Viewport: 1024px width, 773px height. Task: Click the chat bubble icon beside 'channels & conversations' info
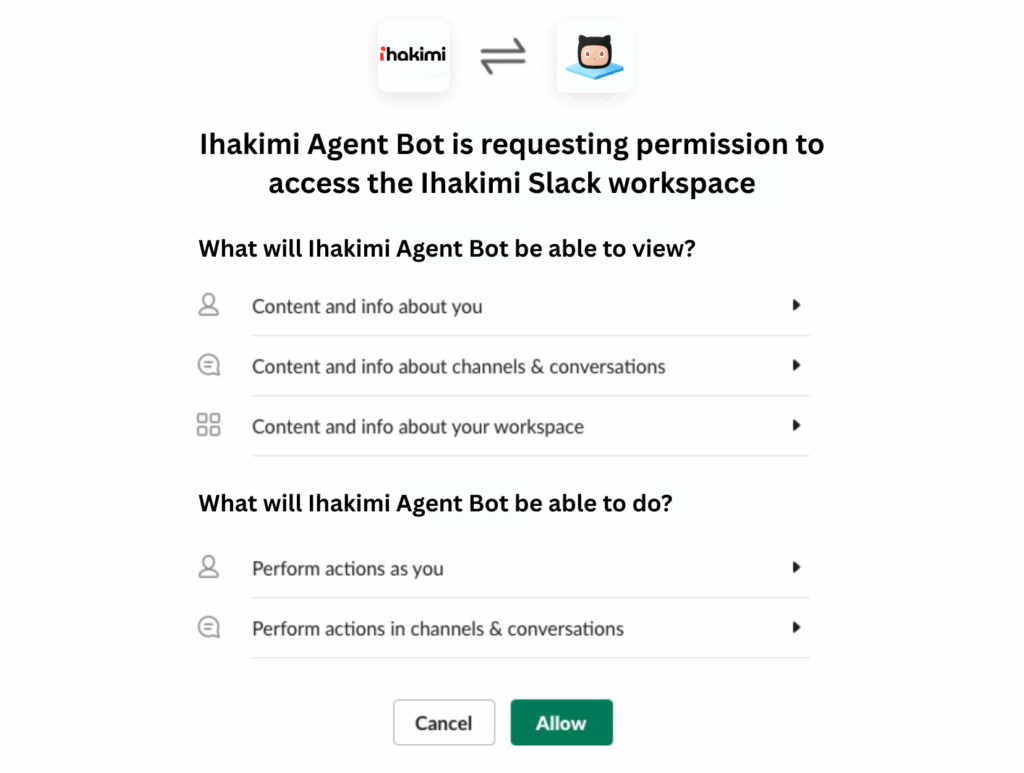[x=209, y=366]
